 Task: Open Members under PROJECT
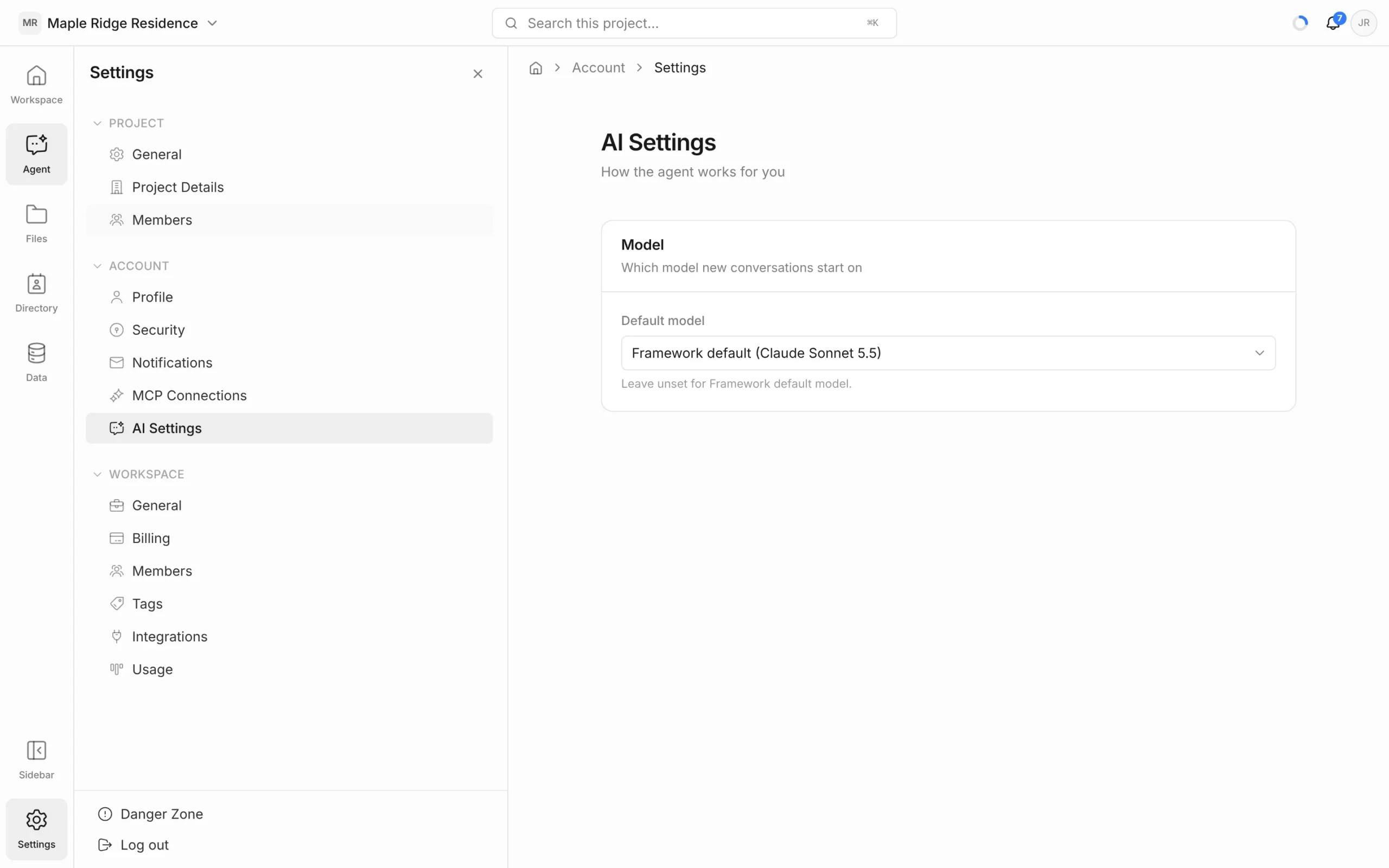(289, 220)
